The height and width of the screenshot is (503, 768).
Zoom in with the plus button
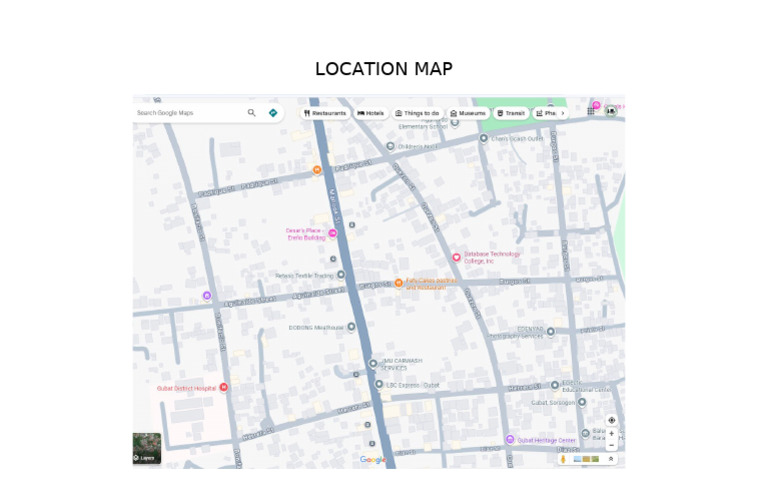(x=611, y=433)
